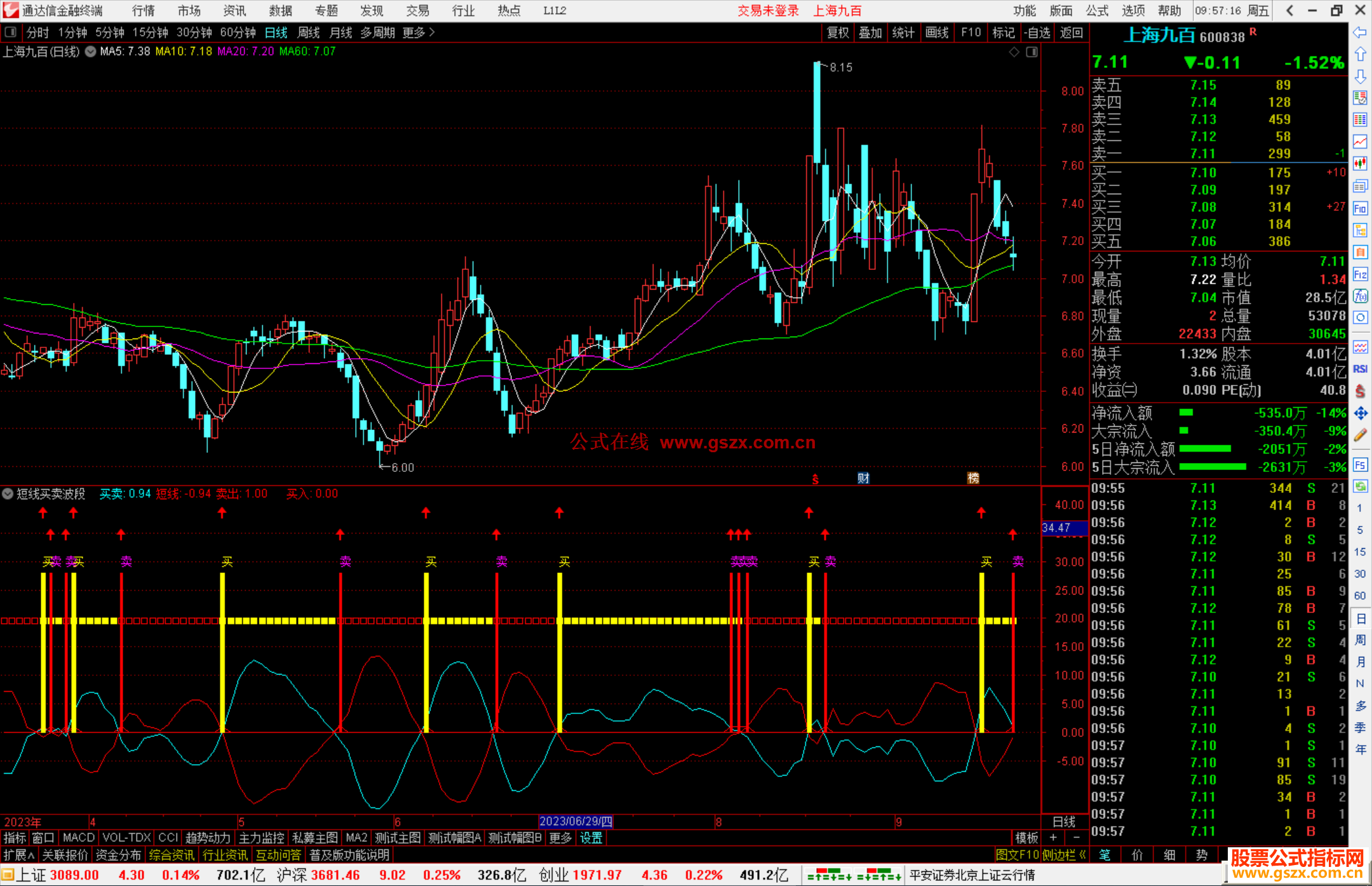Open the candlestick chart sidebar icon

tap(1360, 164)
